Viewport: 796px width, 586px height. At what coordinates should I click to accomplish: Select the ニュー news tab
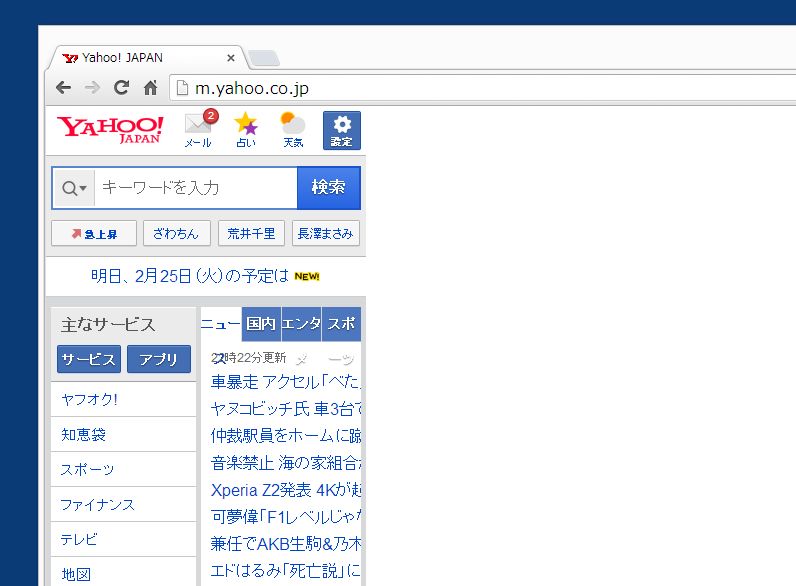[221, 324]
